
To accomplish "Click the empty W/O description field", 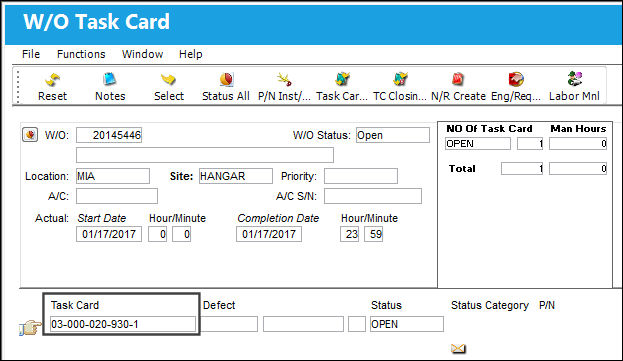I will click(205, 155).
